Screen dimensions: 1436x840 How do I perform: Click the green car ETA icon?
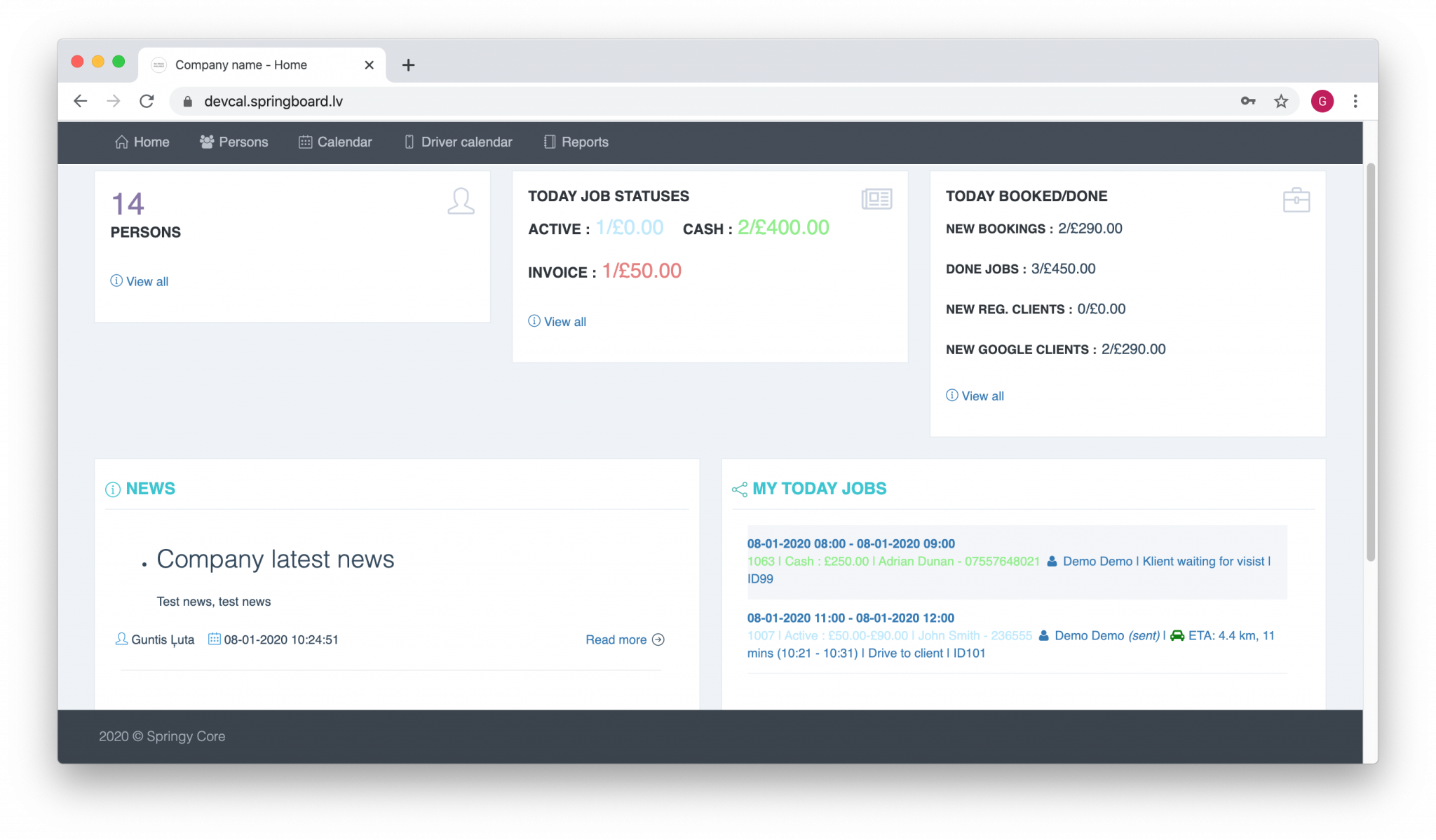point(1177,635)
